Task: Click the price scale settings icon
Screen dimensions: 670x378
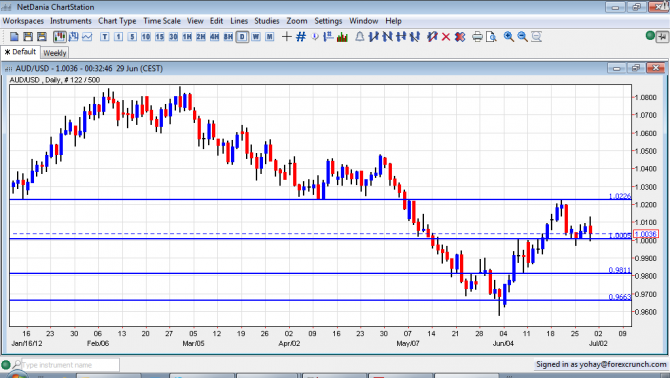Action: tap(328, 37)
